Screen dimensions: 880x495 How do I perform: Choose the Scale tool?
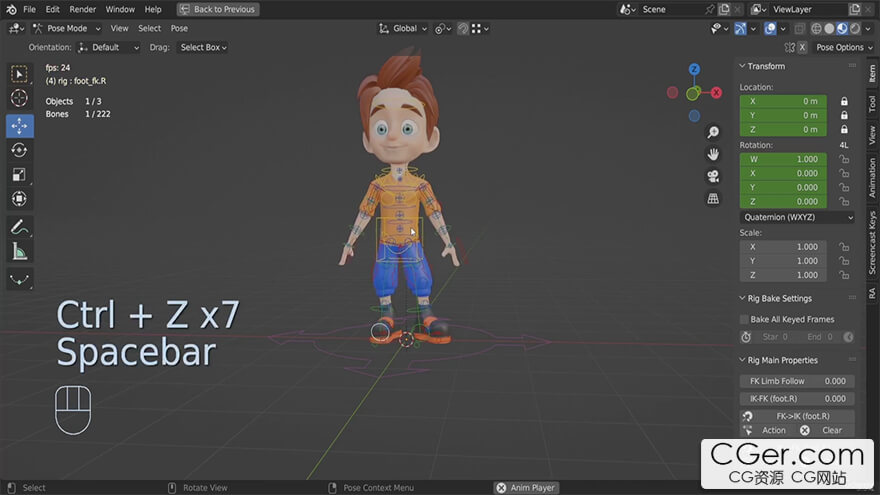point(19,174)
